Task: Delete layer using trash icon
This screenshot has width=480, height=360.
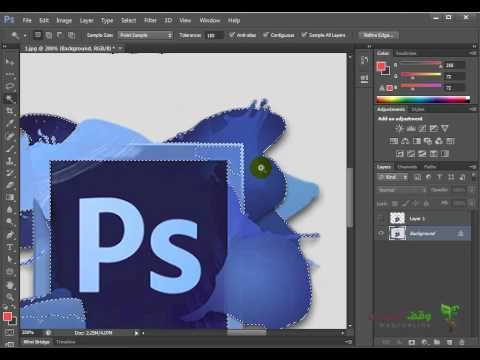Action: tap(462, 342)
